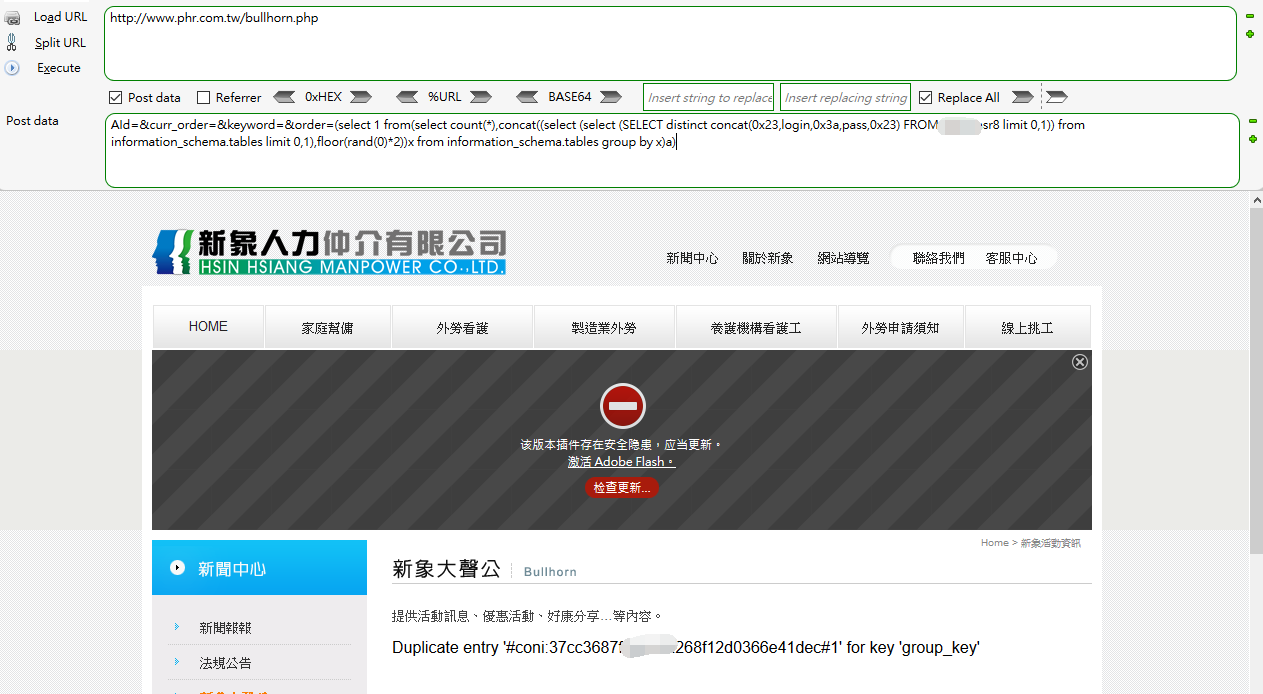Click the scrollbar up arrow
The height and width of the screenshot is (694, 1263).
pos(1257,199)
